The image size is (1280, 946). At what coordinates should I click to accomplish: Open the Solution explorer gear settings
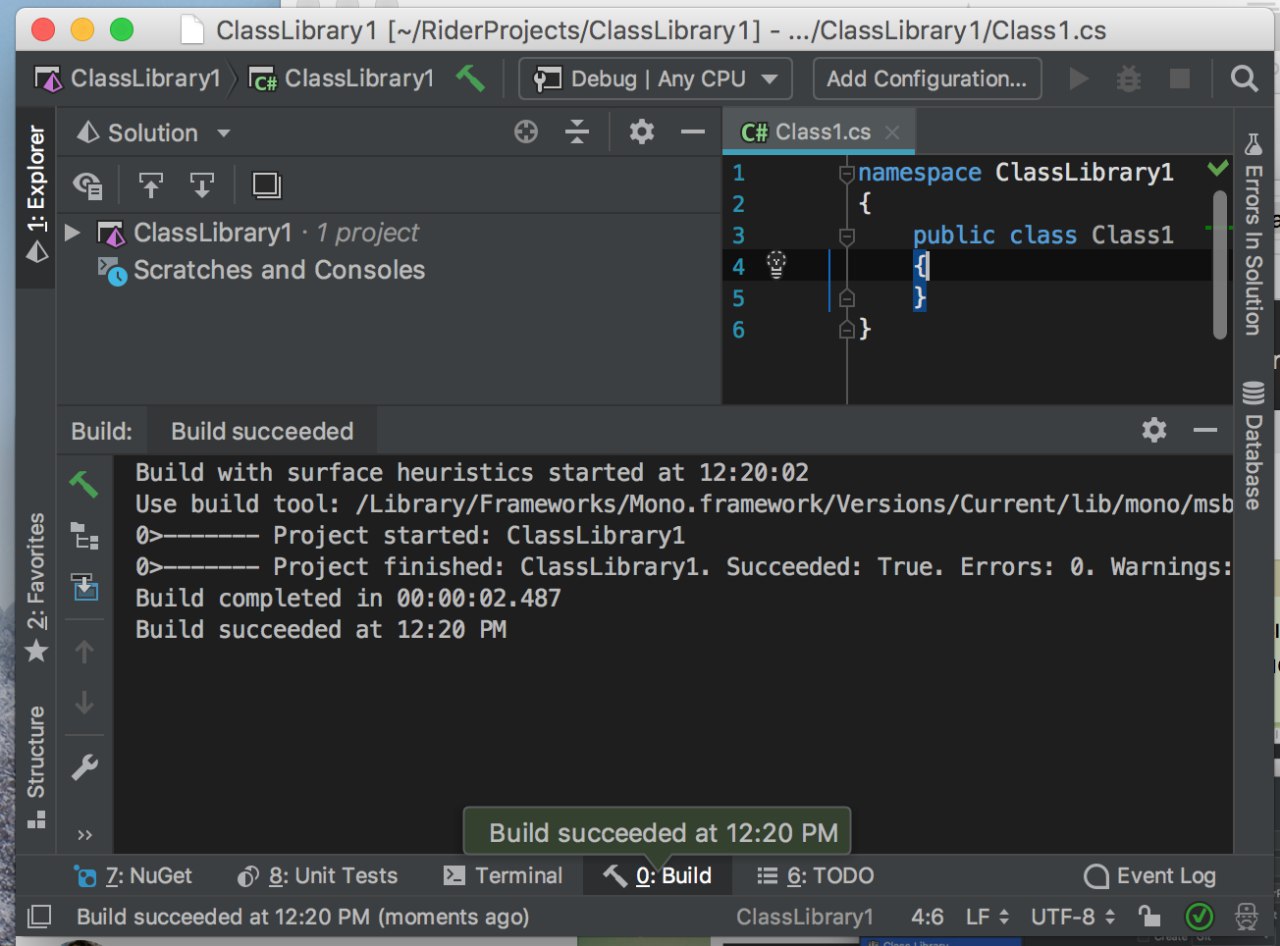(x=641, y=132)
